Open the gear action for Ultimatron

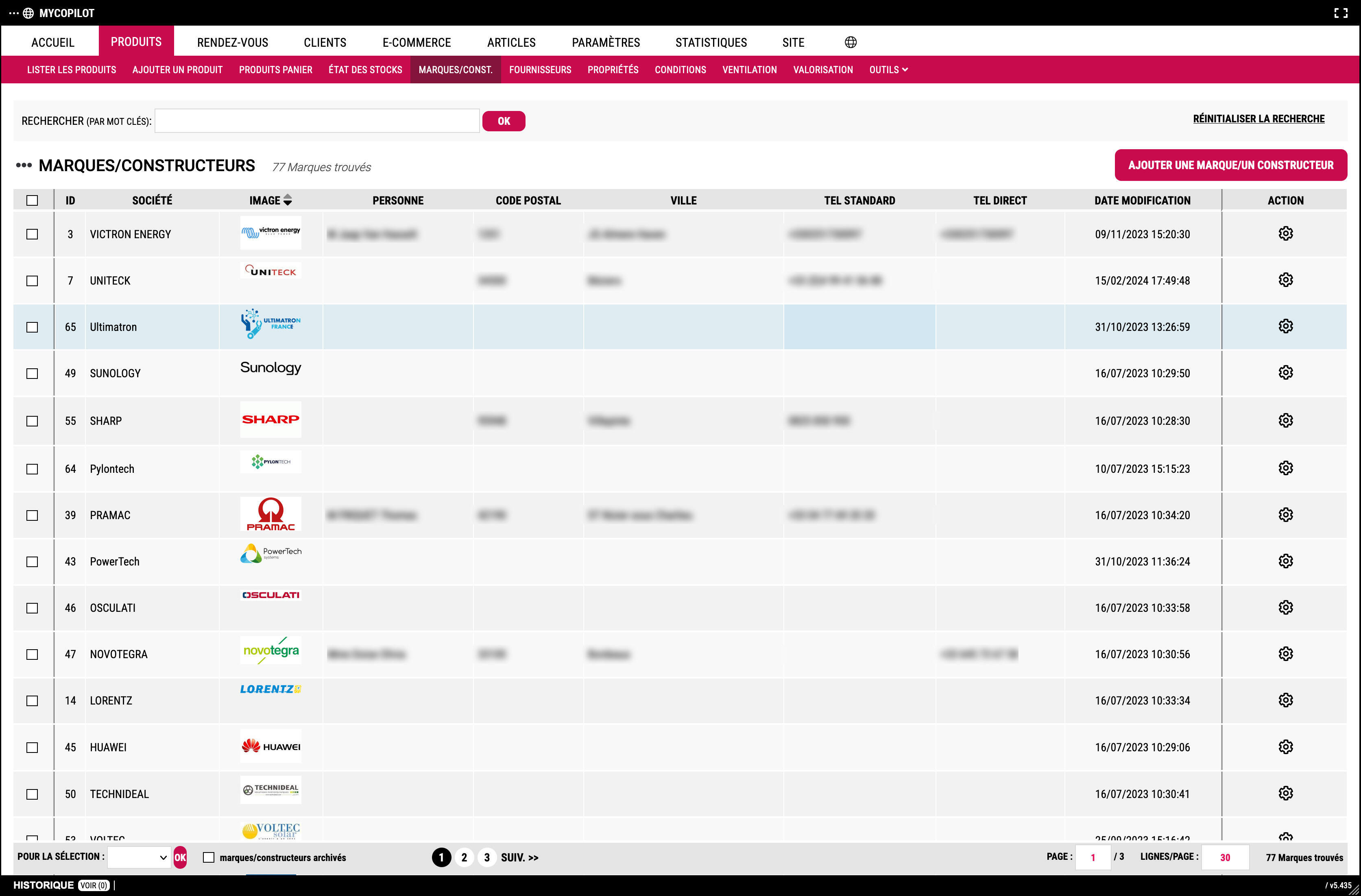pyautogui.click(x=1285, y=326)
